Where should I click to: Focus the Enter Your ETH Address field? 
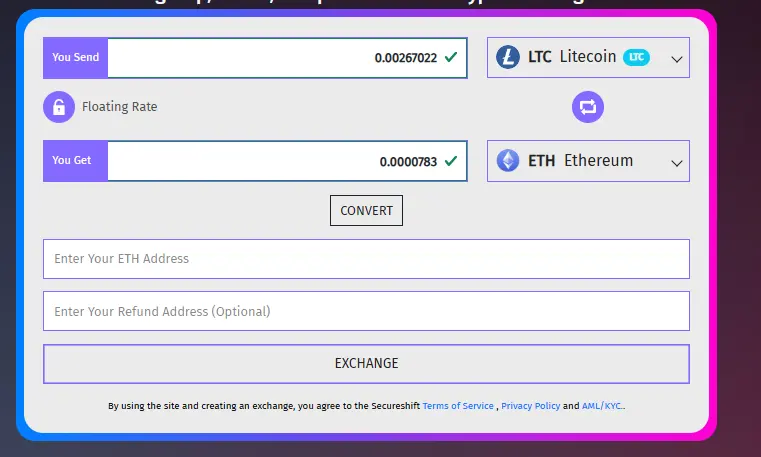click(x=366, y=259)
